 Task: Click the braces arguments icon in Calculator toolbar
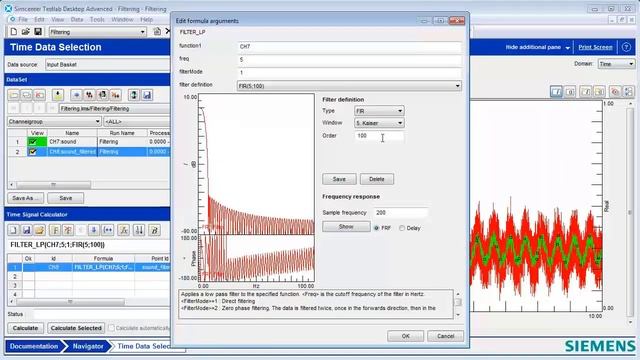coord(108,230)
